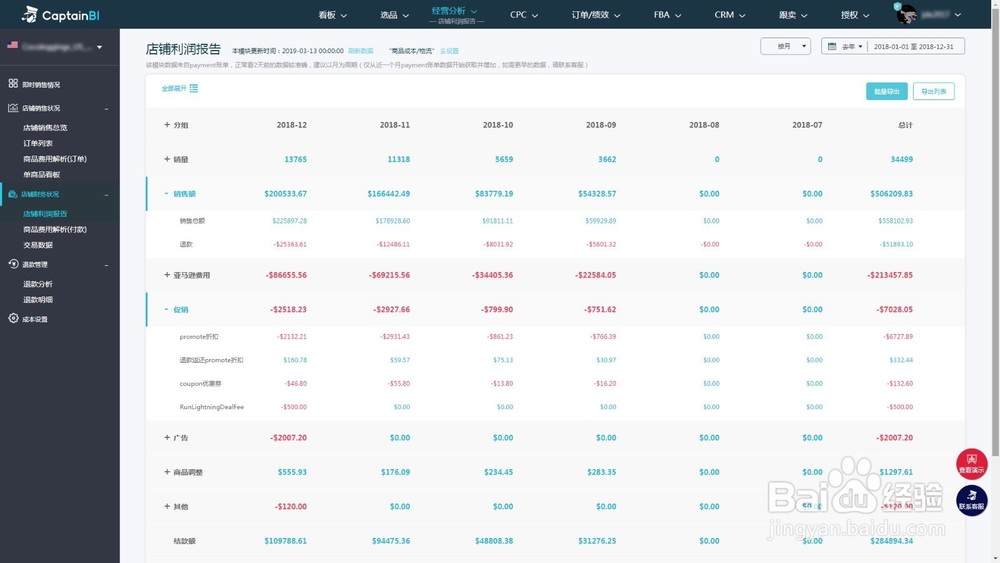Open 退款明细 in sidebar
Image resolution: width=1000 pixels, height=563 pixels.
[38, 300]
